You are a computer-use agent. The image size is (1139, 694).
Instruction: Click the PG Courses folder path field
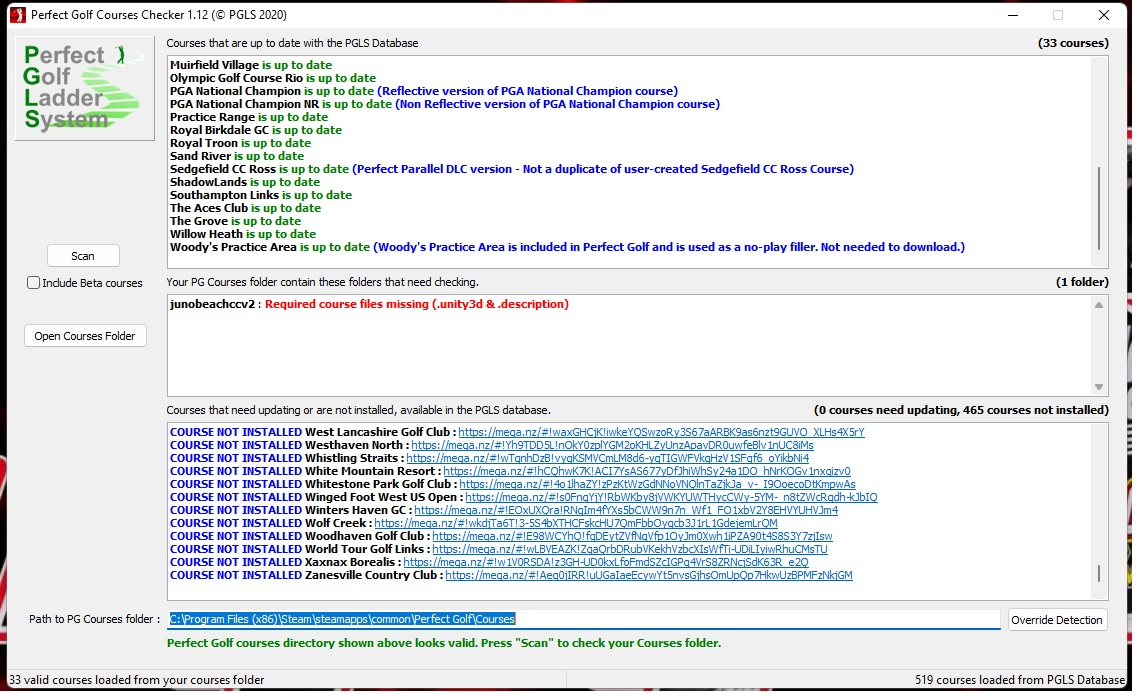584,620
